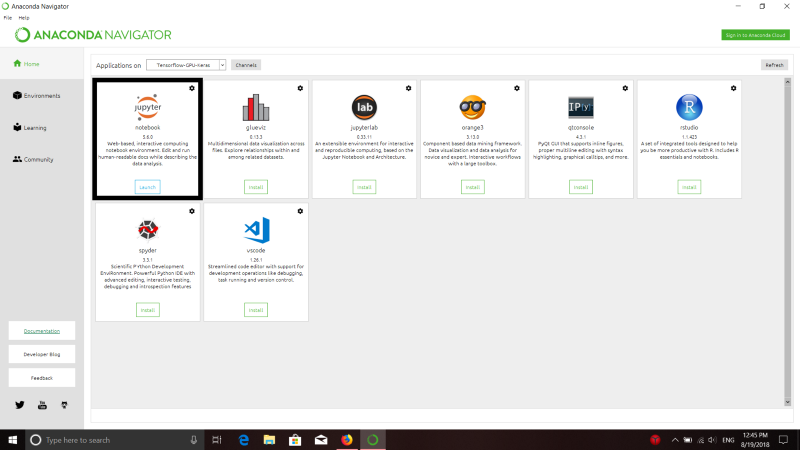Open the Documentation link
800x450 pixels.
click(x=42, y=331)
